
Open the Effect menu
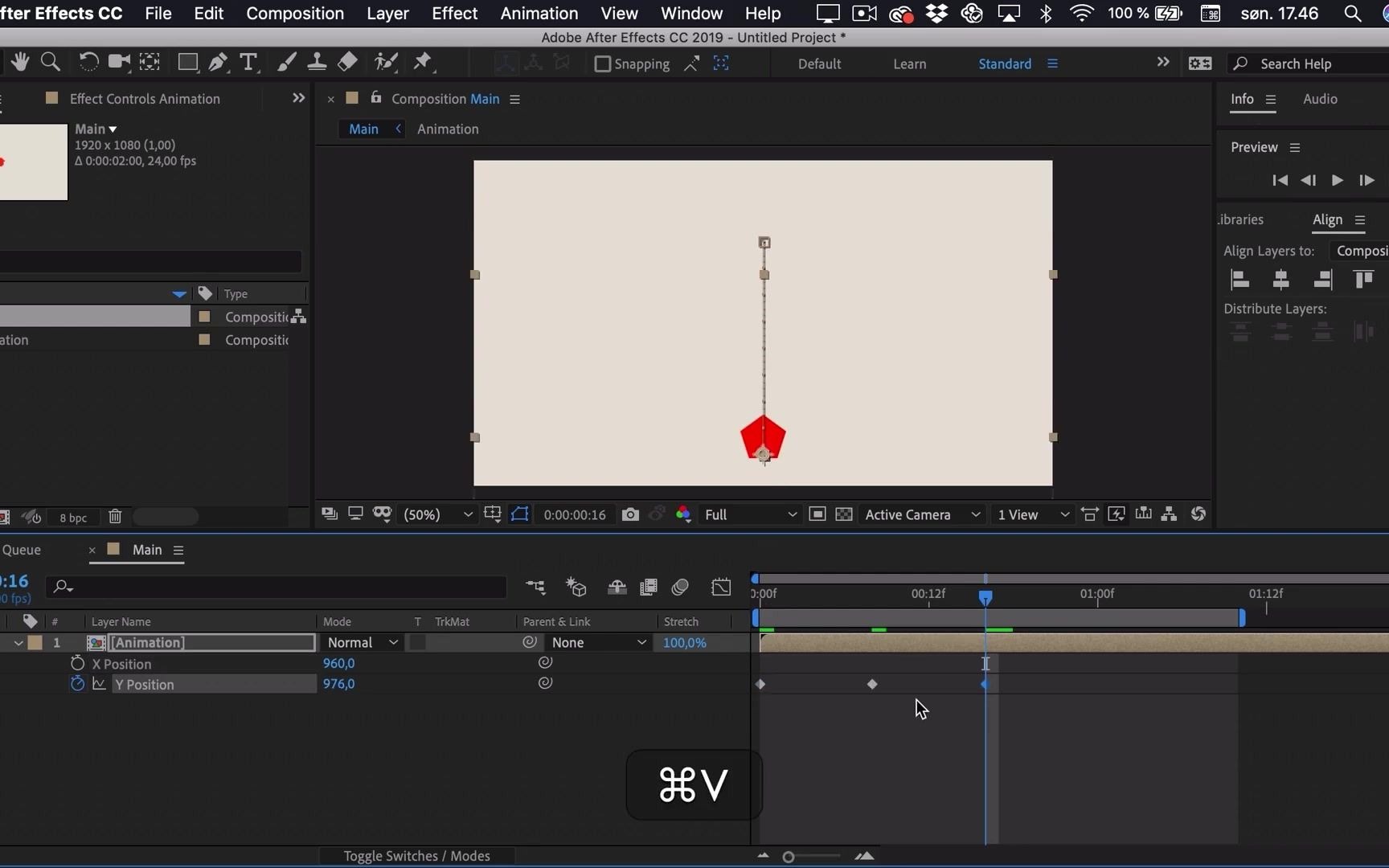pos(455,14)
